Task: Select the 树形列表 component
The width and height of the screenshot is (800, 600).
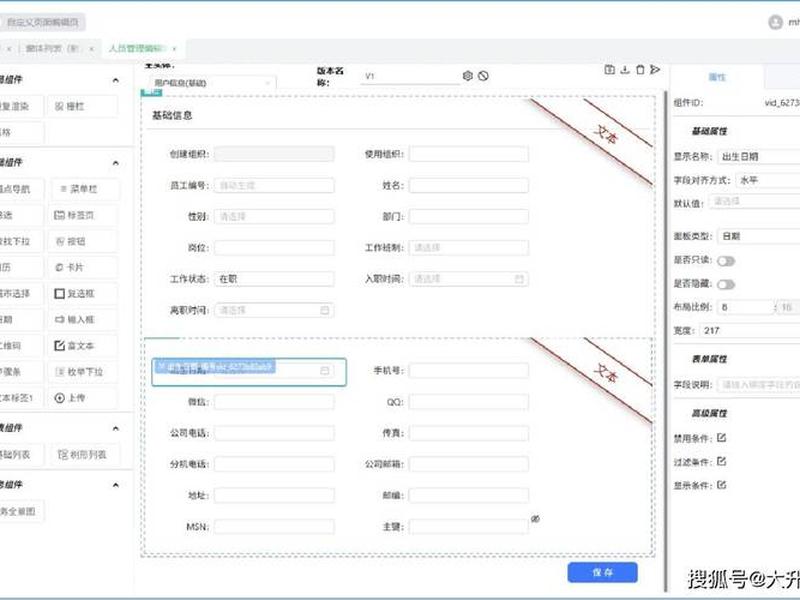Action: 84,454
